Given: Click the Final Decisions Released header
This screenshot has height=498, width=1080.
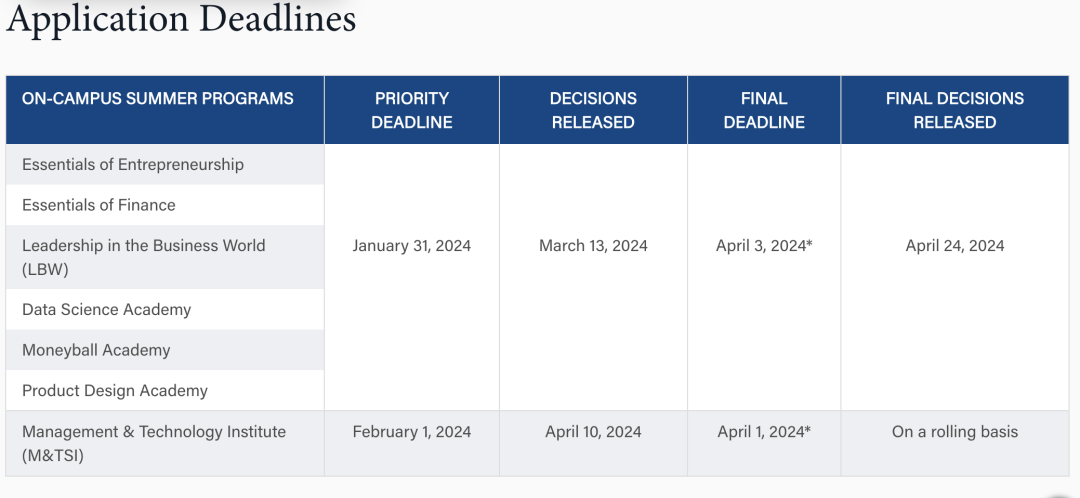Looking at the screenshot, I should 954,110.
